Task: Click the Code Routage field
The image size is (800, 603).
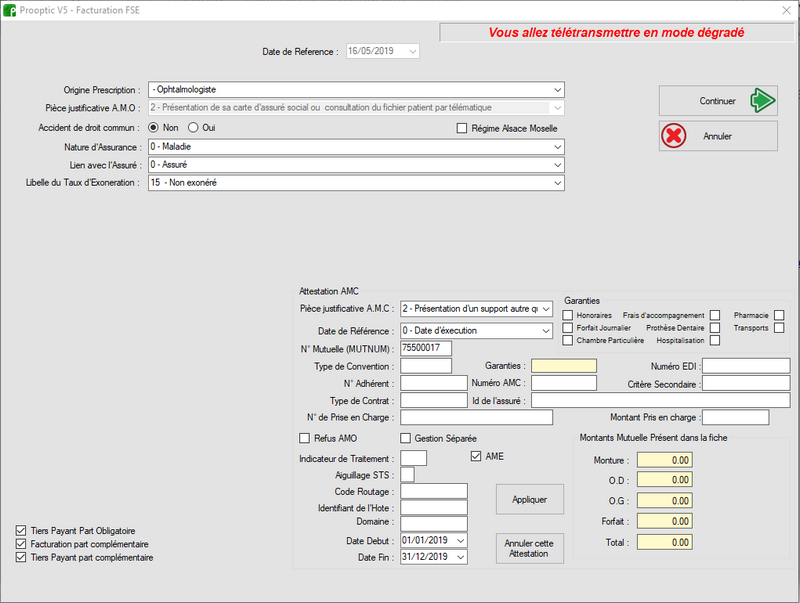Action: tap(434, 491)
